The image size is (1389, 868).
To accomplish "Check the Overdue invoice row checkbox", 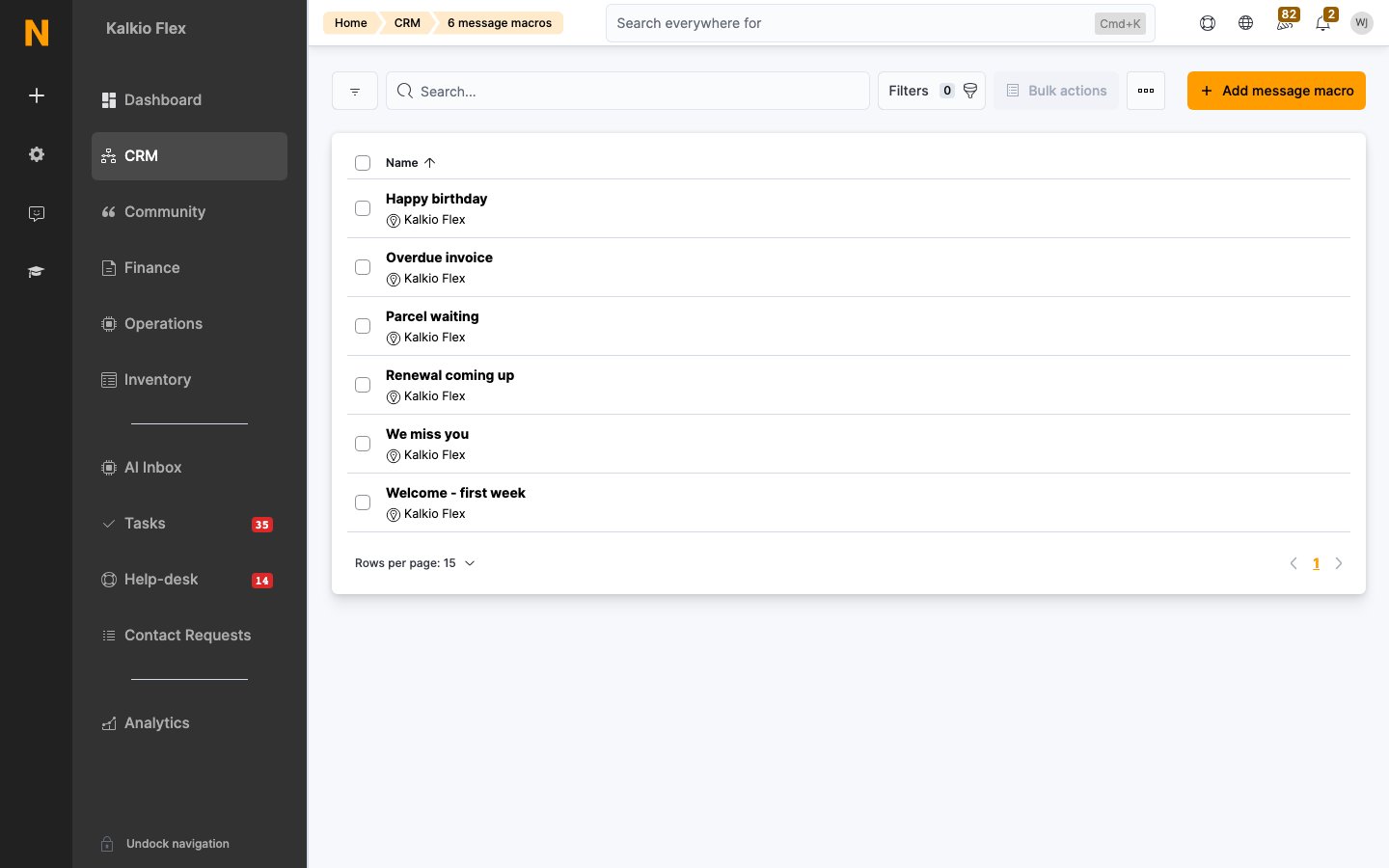I will pyautogui.click(x=363, y=267).
